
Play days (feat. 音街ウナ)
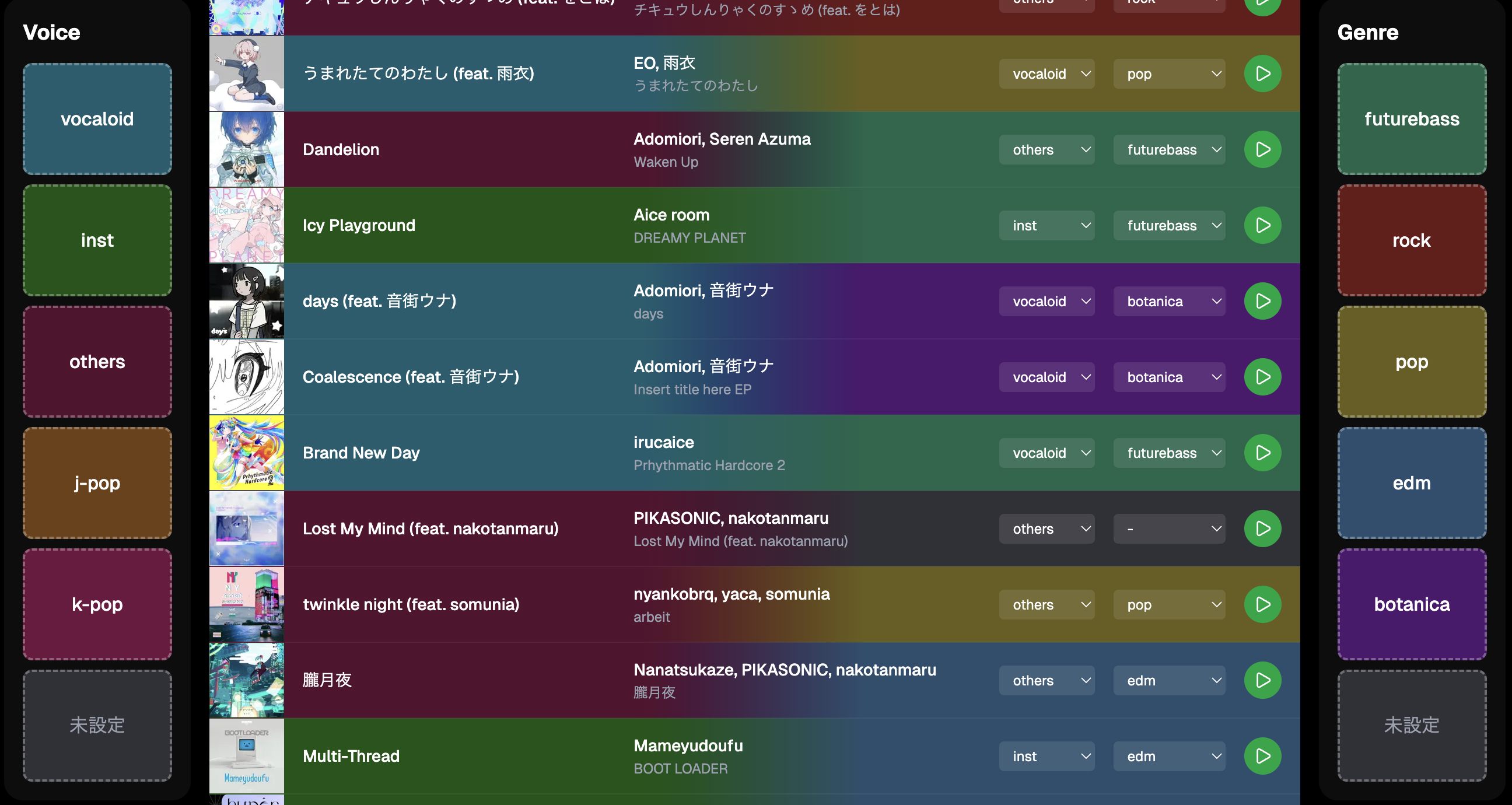pyautogui.click(x=1262, y=300)
